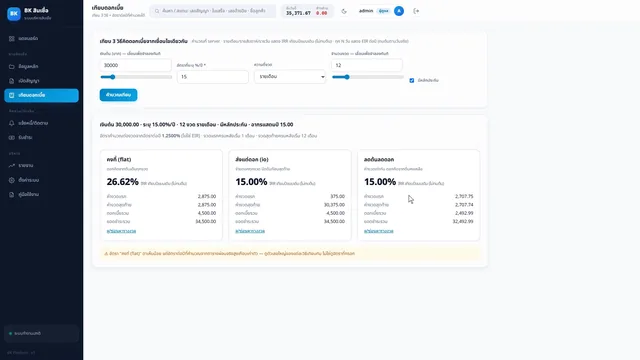Screen dimensions: 640x360
Task: Click the blue calculate button
Action: point(118,95)
